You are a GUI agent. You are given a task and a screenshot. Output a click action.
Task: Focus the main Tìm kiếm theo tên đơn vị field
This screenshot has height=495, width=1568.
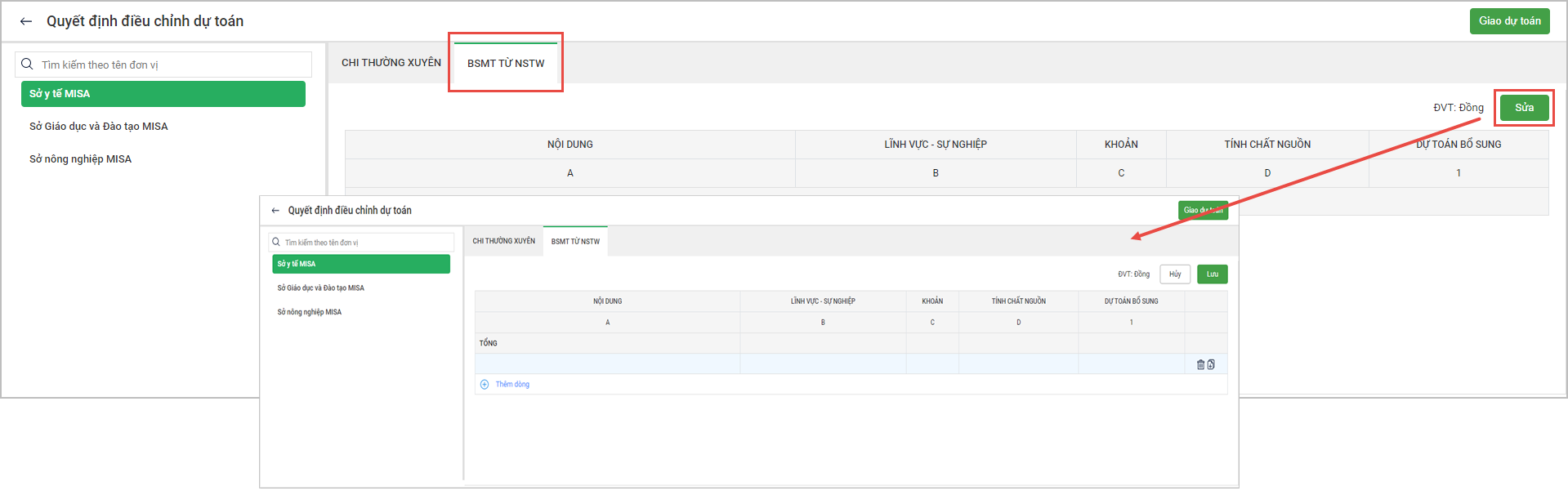tap(172, 65)
